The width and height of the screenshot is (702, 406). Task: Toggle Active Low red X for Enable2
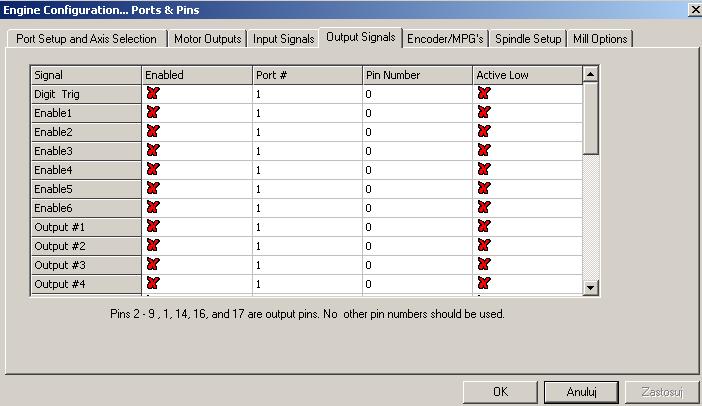tap(484, 131)
